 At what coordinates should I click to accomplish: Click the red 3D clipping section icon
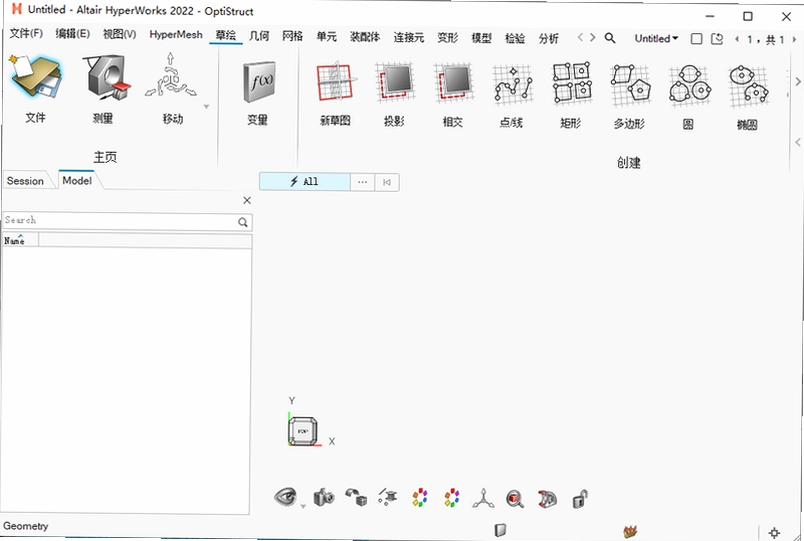point(547,499)
